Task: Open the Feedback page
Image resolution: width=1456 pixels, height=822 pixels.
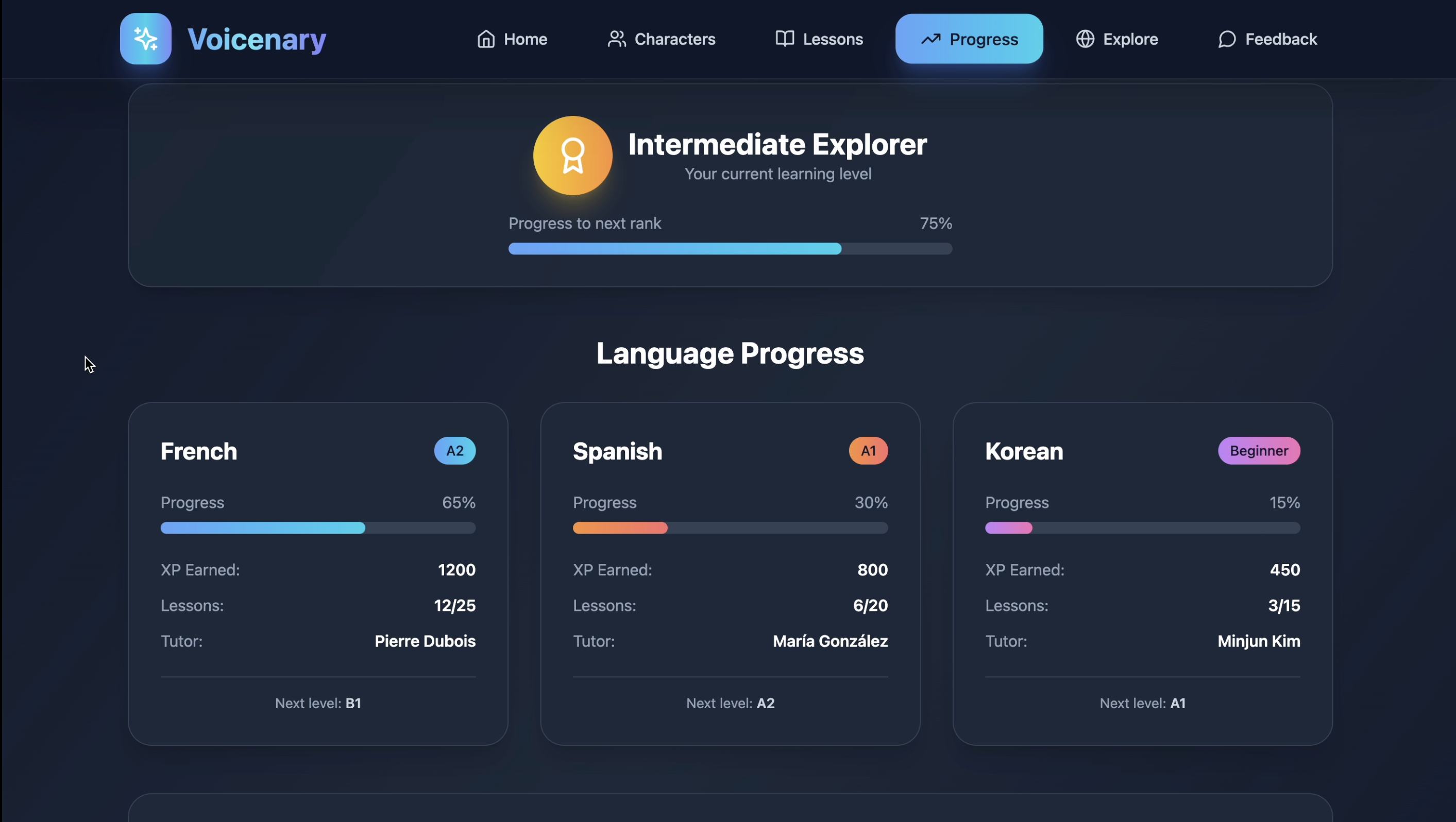Action: [x=1267, y=39]
